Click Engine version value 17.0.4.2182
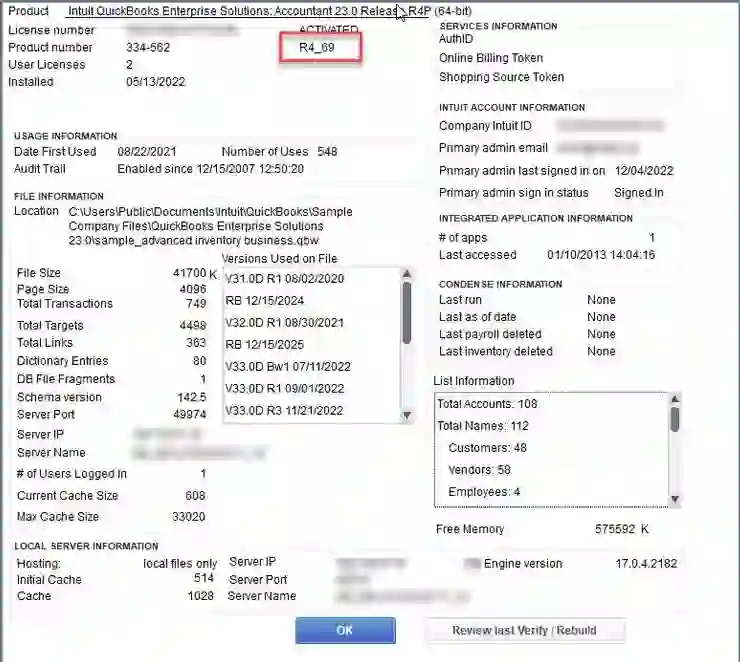Viewport: 740px width, 662px height. 647,564
